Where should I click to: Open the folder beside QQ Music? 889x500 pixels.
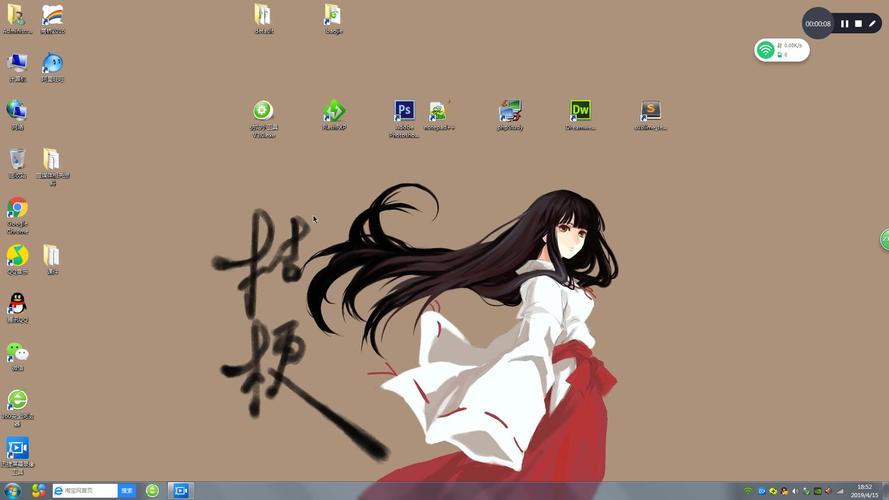coord(52,259)
